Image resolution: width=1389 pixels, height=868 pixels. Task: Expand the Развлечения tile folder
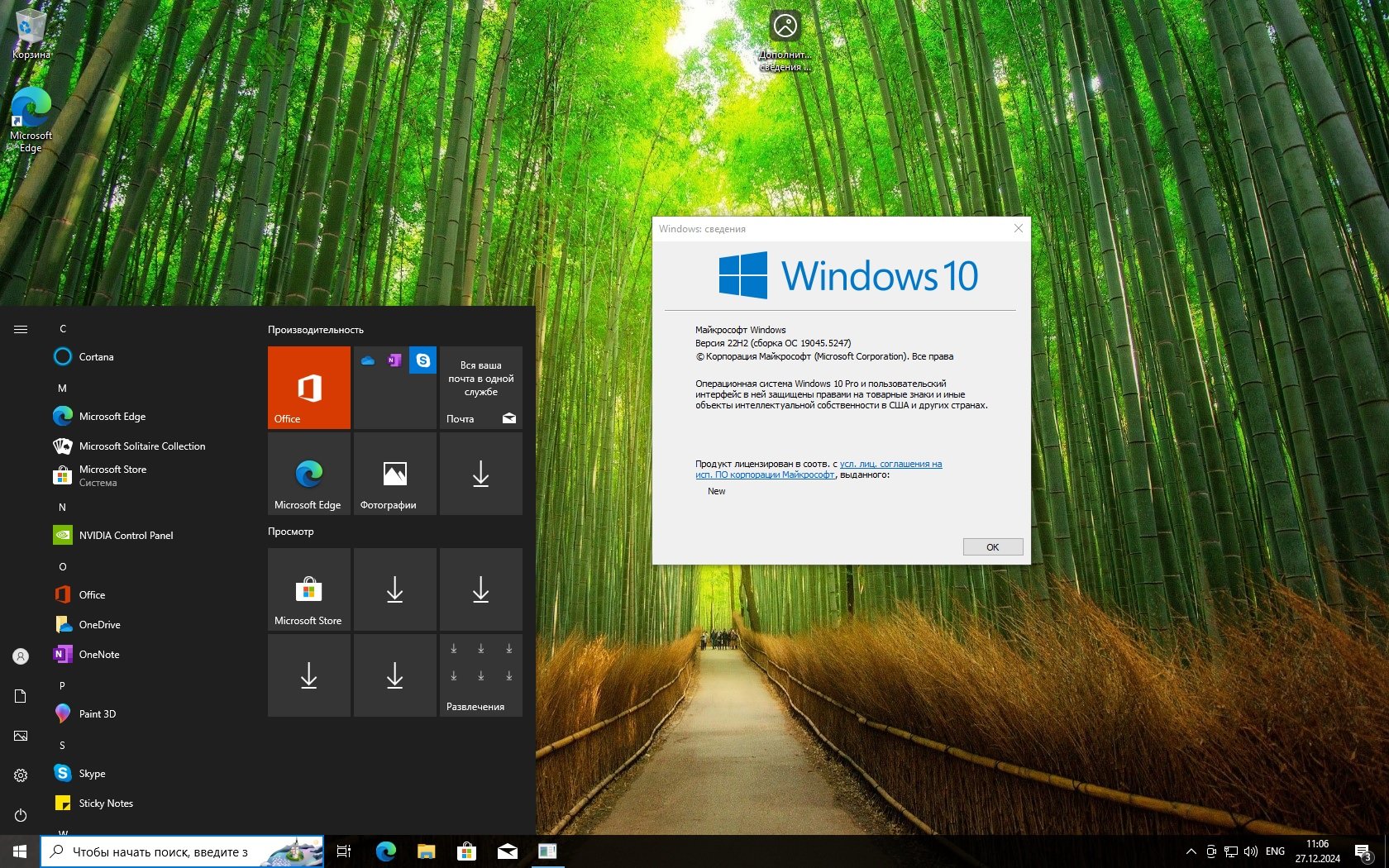480,675
